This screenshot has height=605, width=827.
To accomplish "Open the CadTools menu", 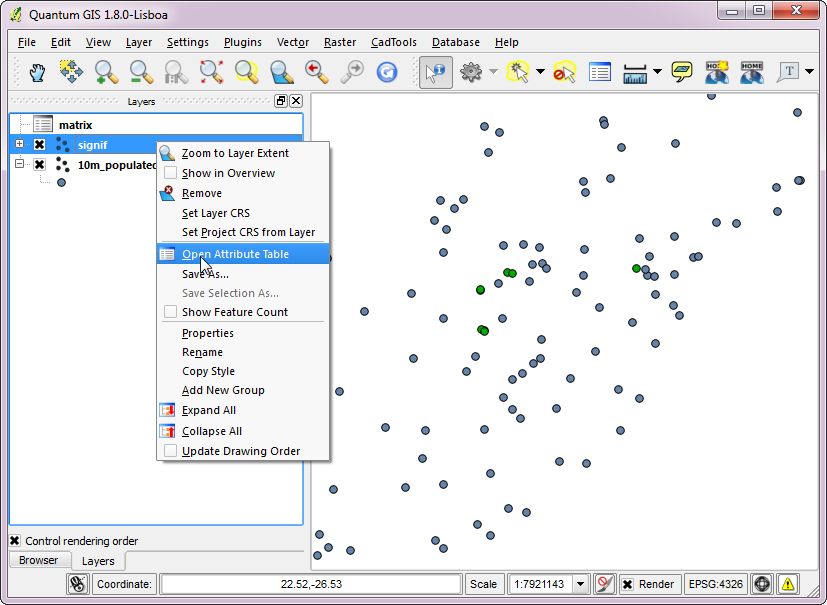I will pos(393,42).
